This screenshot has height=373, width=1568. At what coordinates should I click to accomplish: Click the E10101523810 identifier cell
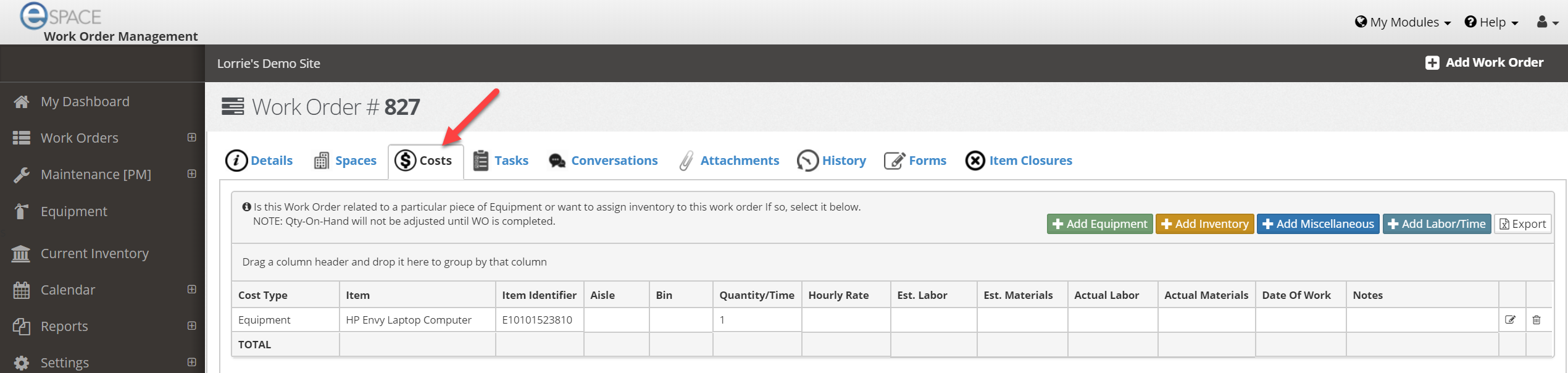[x=540, y=320]
